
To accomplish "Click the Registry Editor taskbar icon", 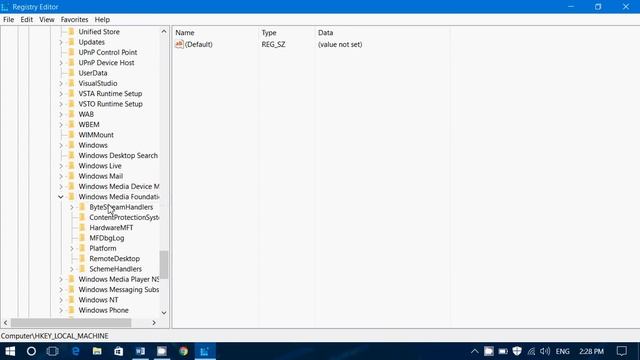I will [205, 351].
